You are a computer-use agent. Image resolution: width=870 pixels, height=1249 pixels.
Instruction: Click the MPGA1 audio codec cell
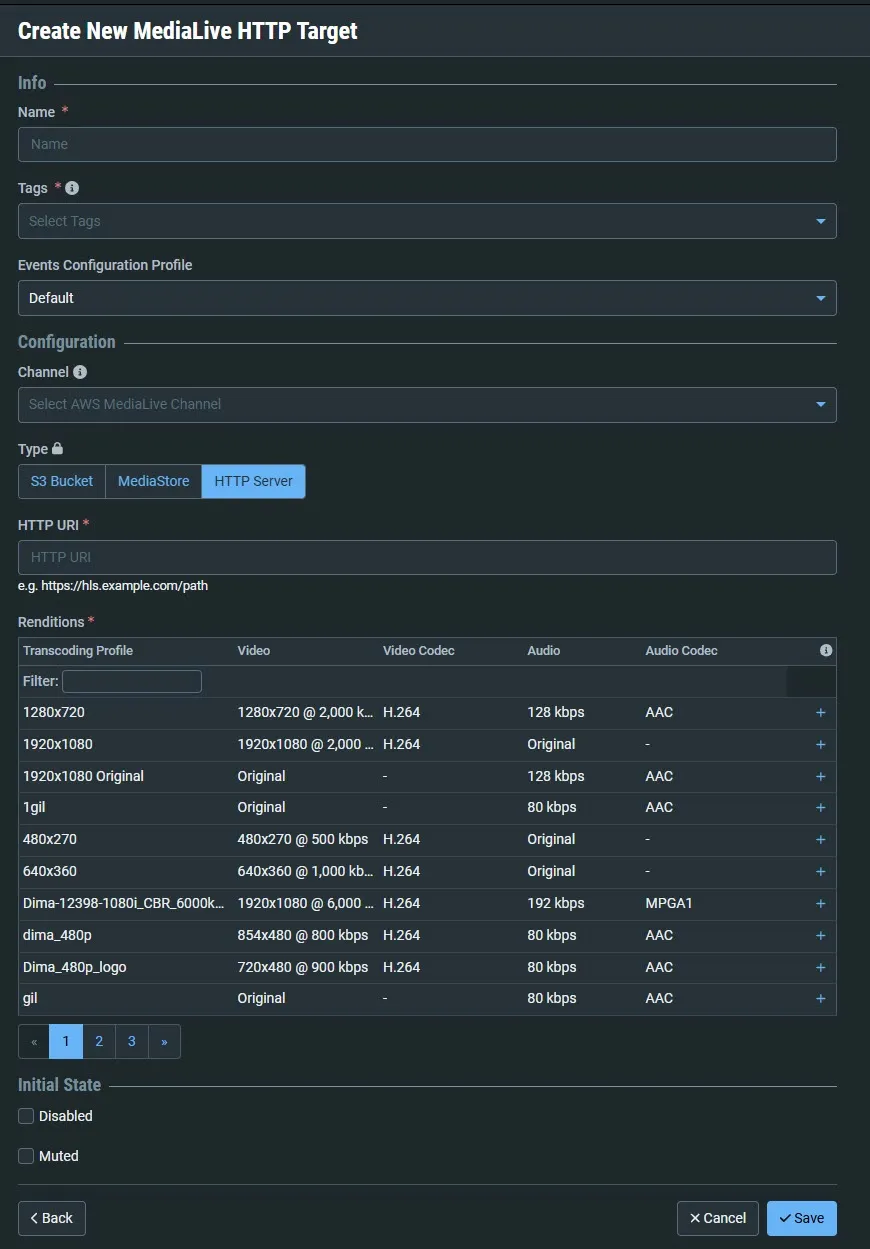669,904
